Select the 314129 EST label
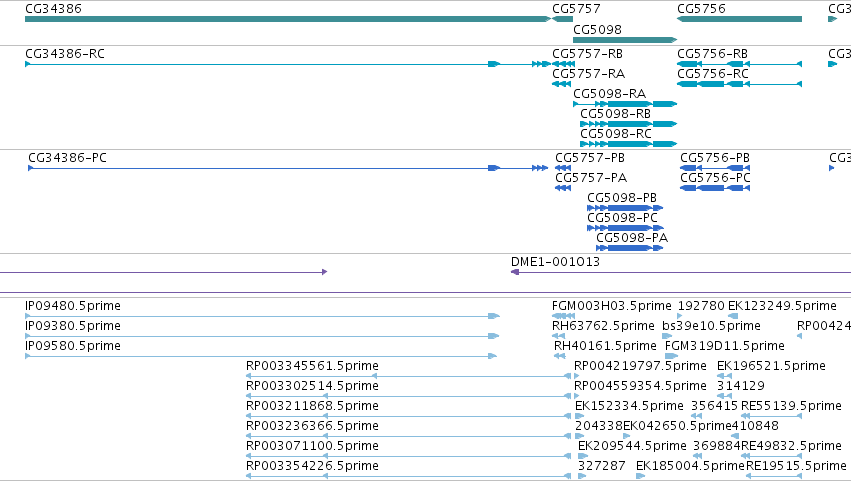Viewport: 851px width, 481px height. click(x=741, y=387)
